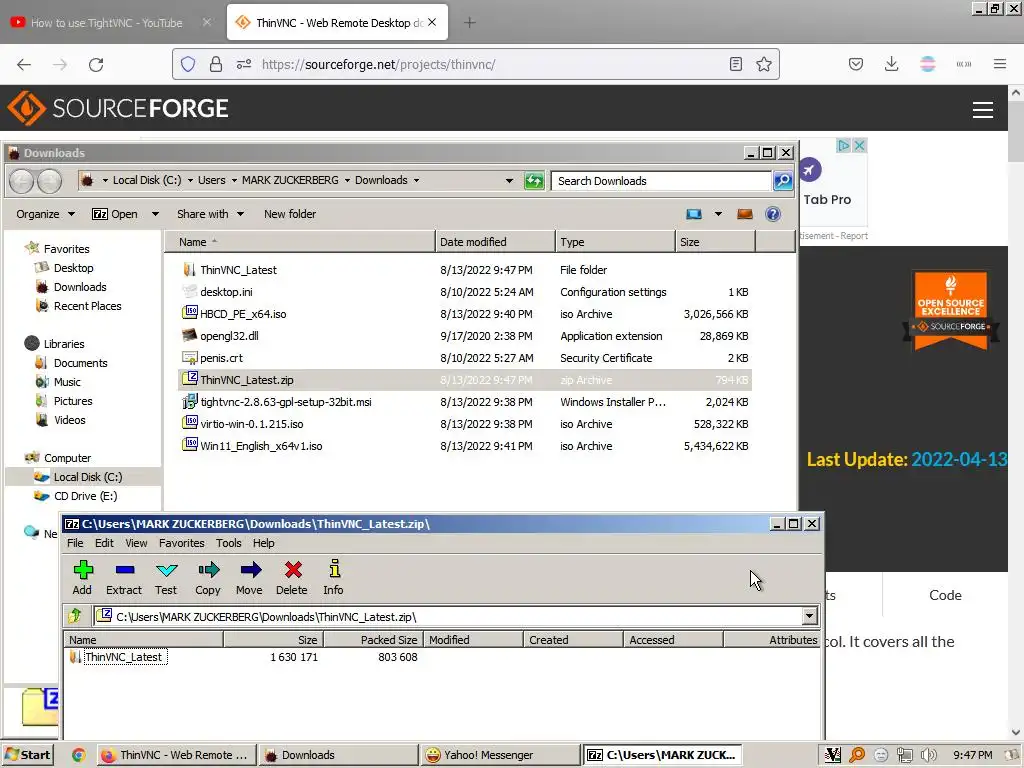Click the site padlock icon in address bar

216,64
